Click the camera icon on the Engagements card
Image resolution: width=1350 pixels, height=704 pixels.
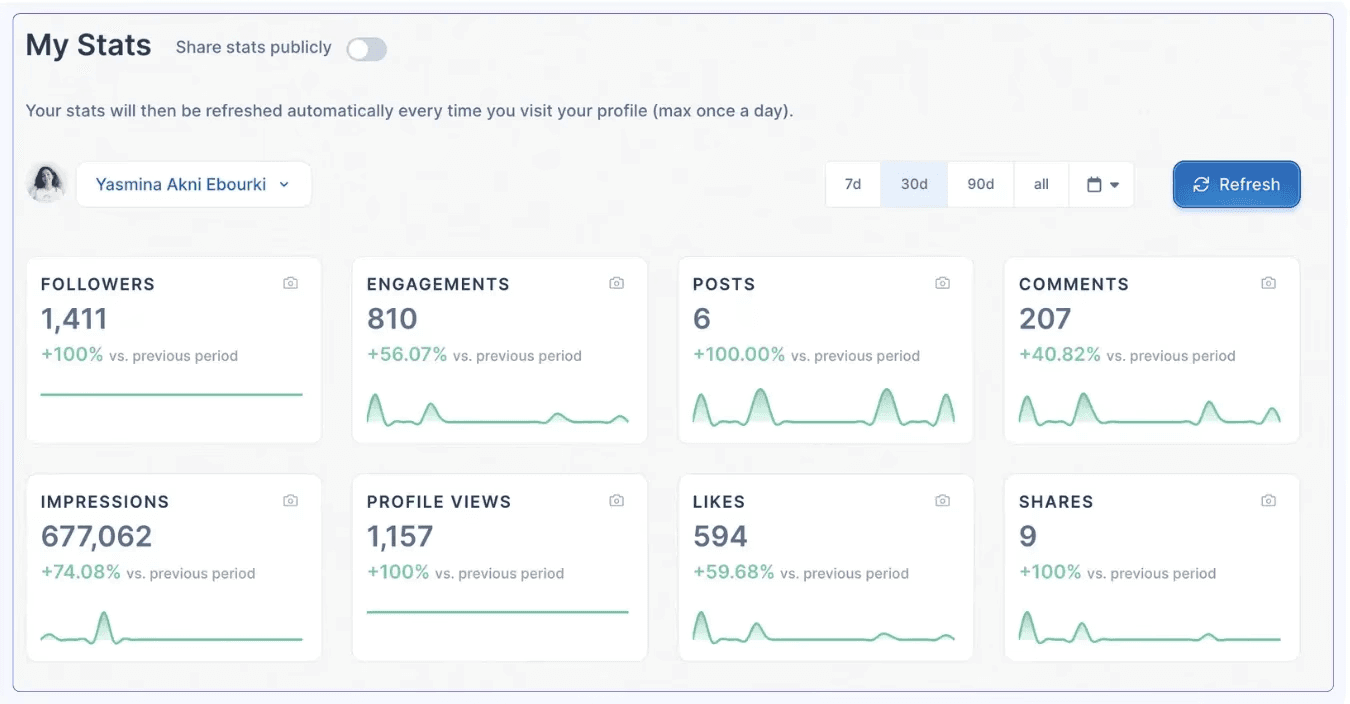tap(616, 283)
